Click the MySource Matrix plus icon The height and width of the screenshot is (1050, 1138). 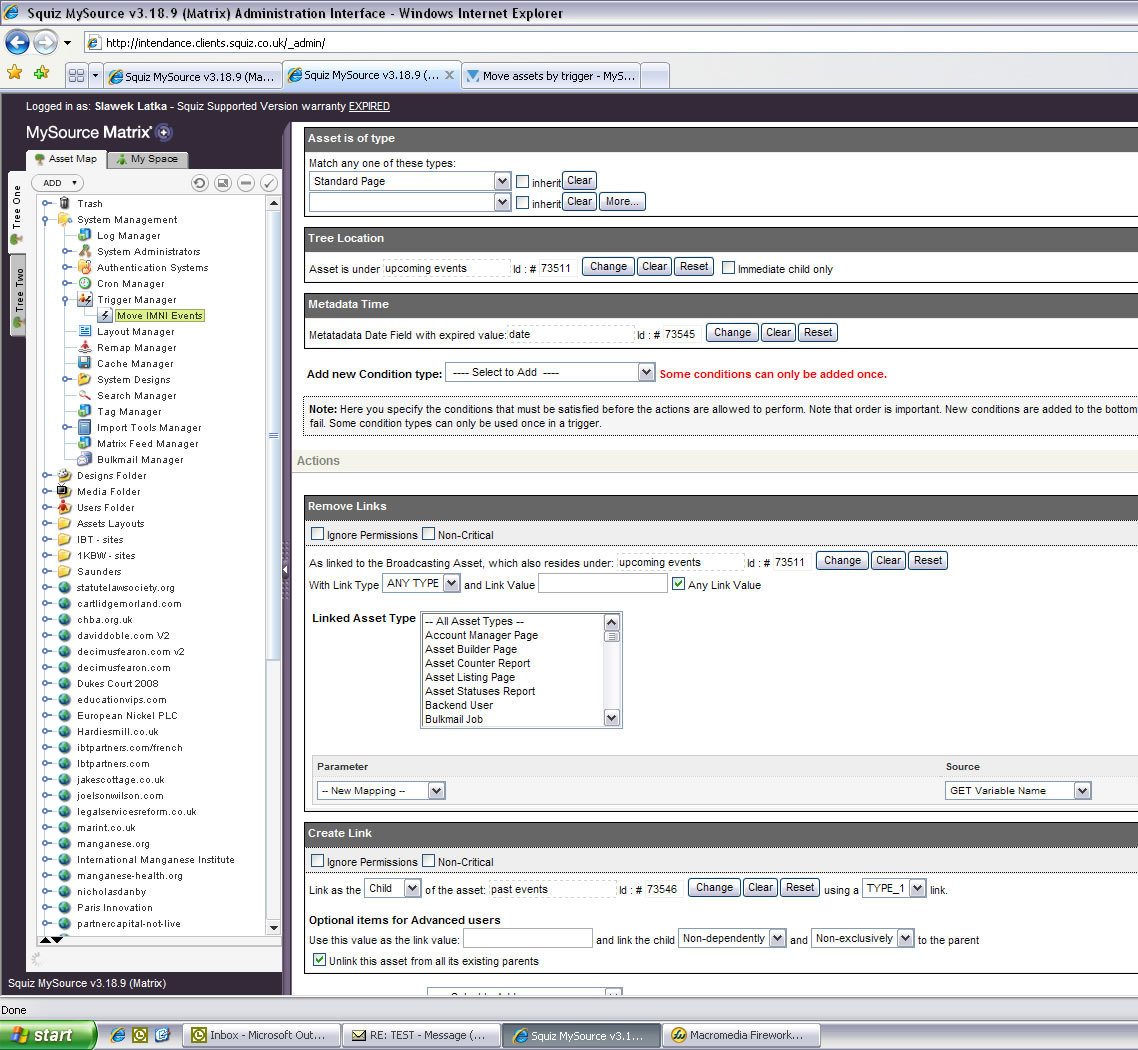click(165, 132)
